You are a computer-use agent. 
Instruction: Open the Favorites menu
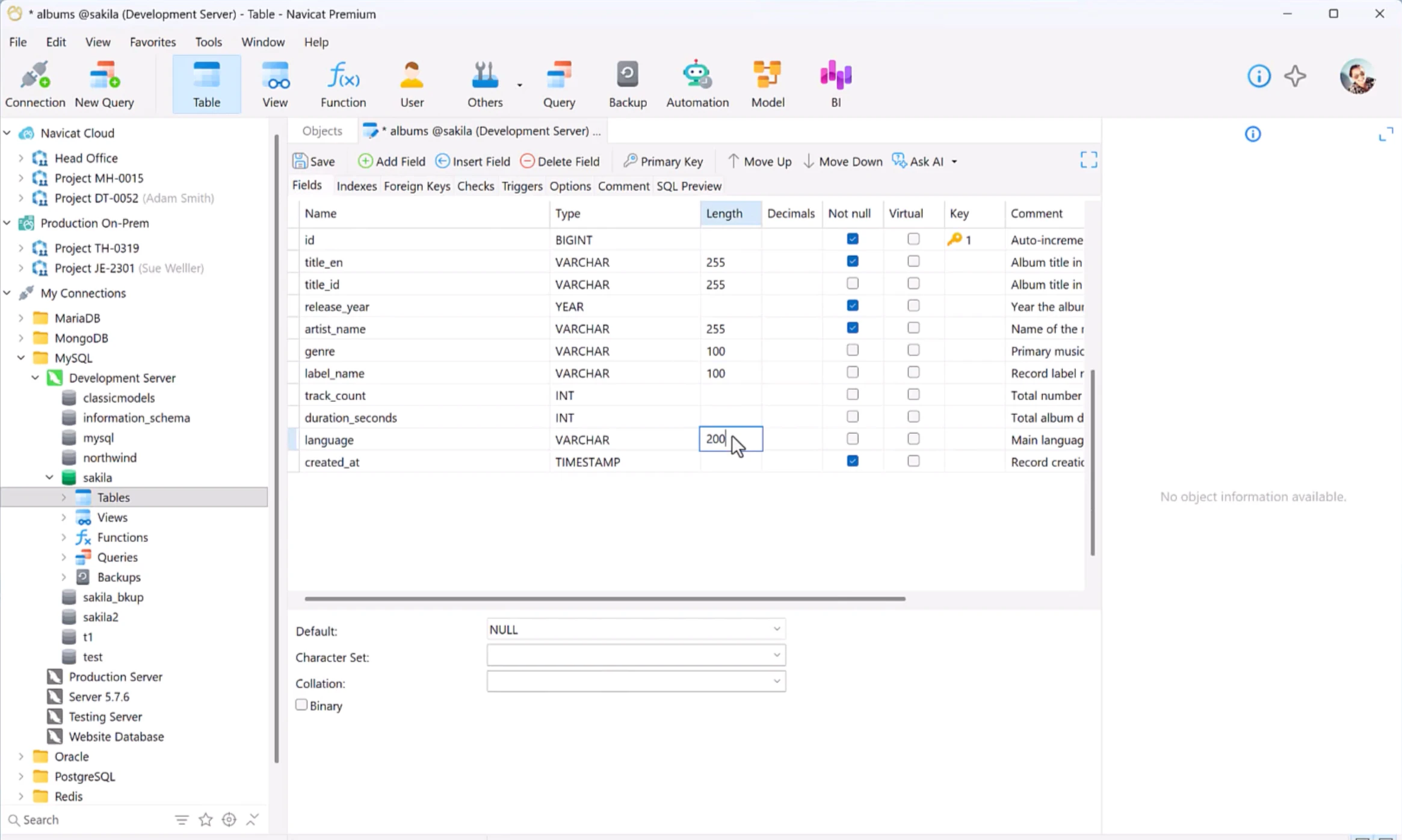point(153,42)
